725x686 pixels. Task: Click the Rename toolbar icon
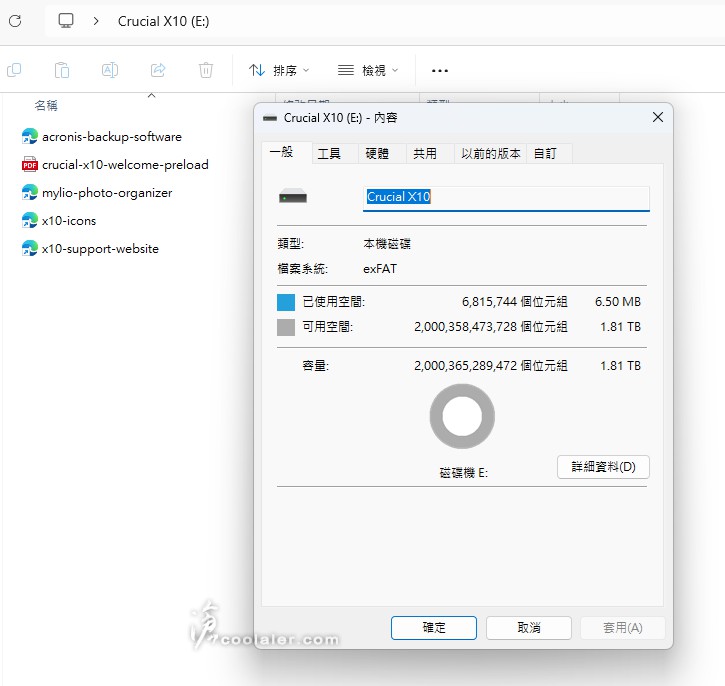(x=110, y=70)
